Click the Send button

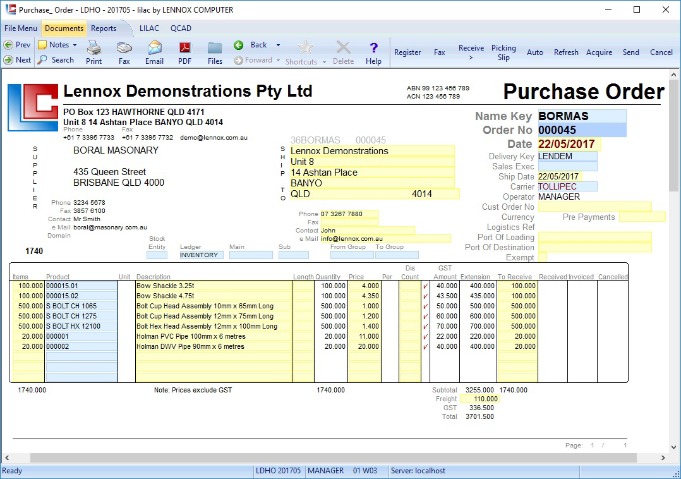(x=631, y=52)
